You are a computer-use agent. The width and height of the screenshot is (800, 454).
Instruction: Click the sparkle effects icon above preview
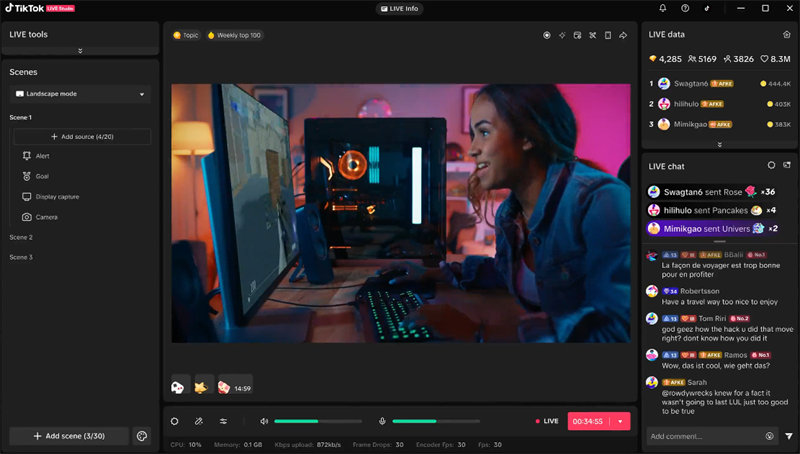coord(562,35)
